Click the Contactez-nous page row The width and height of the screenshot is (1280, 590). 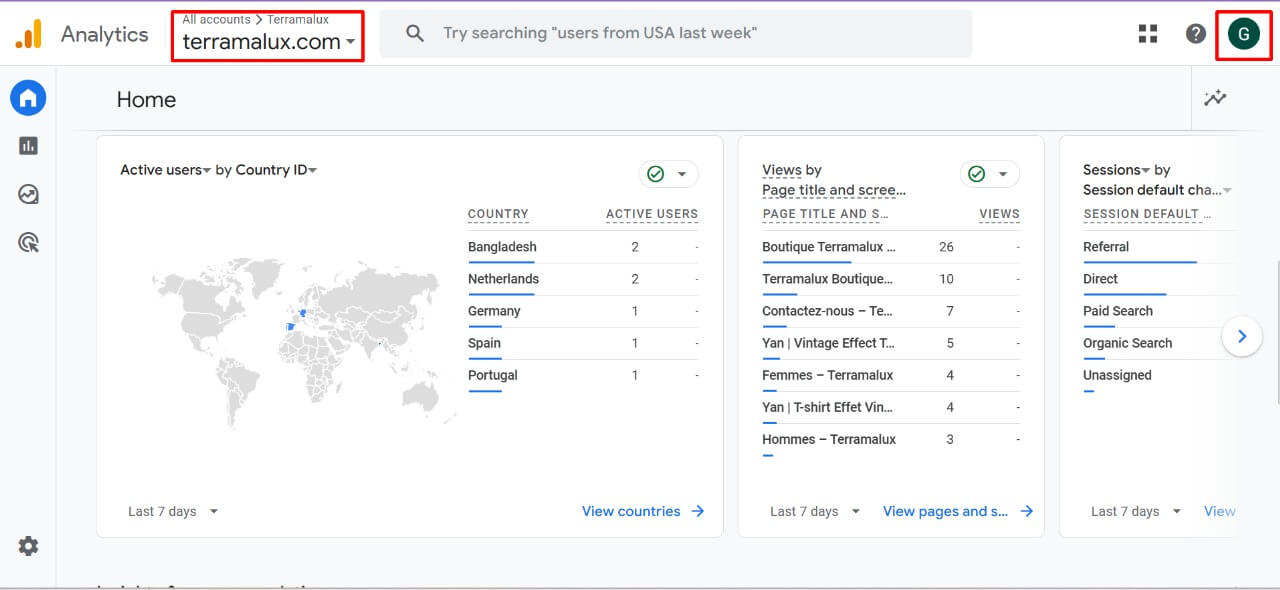(891, 311)
